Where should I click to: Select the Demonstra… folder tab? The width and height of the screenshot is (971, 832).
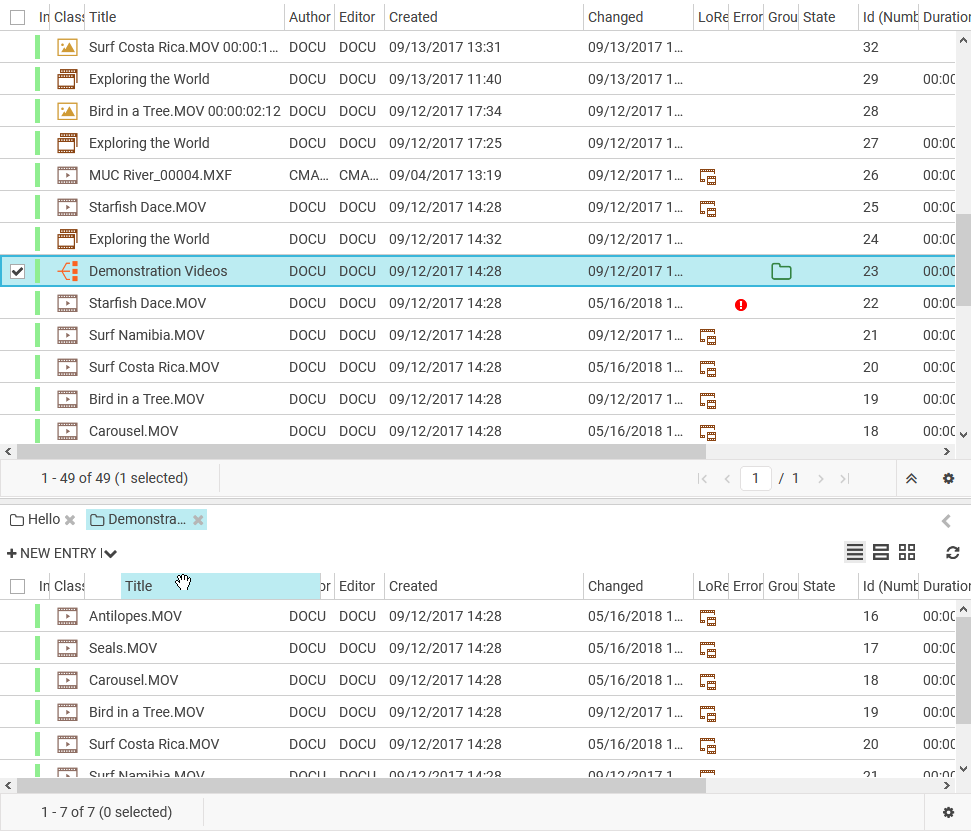pyautogui.click(x=138, y=520)
